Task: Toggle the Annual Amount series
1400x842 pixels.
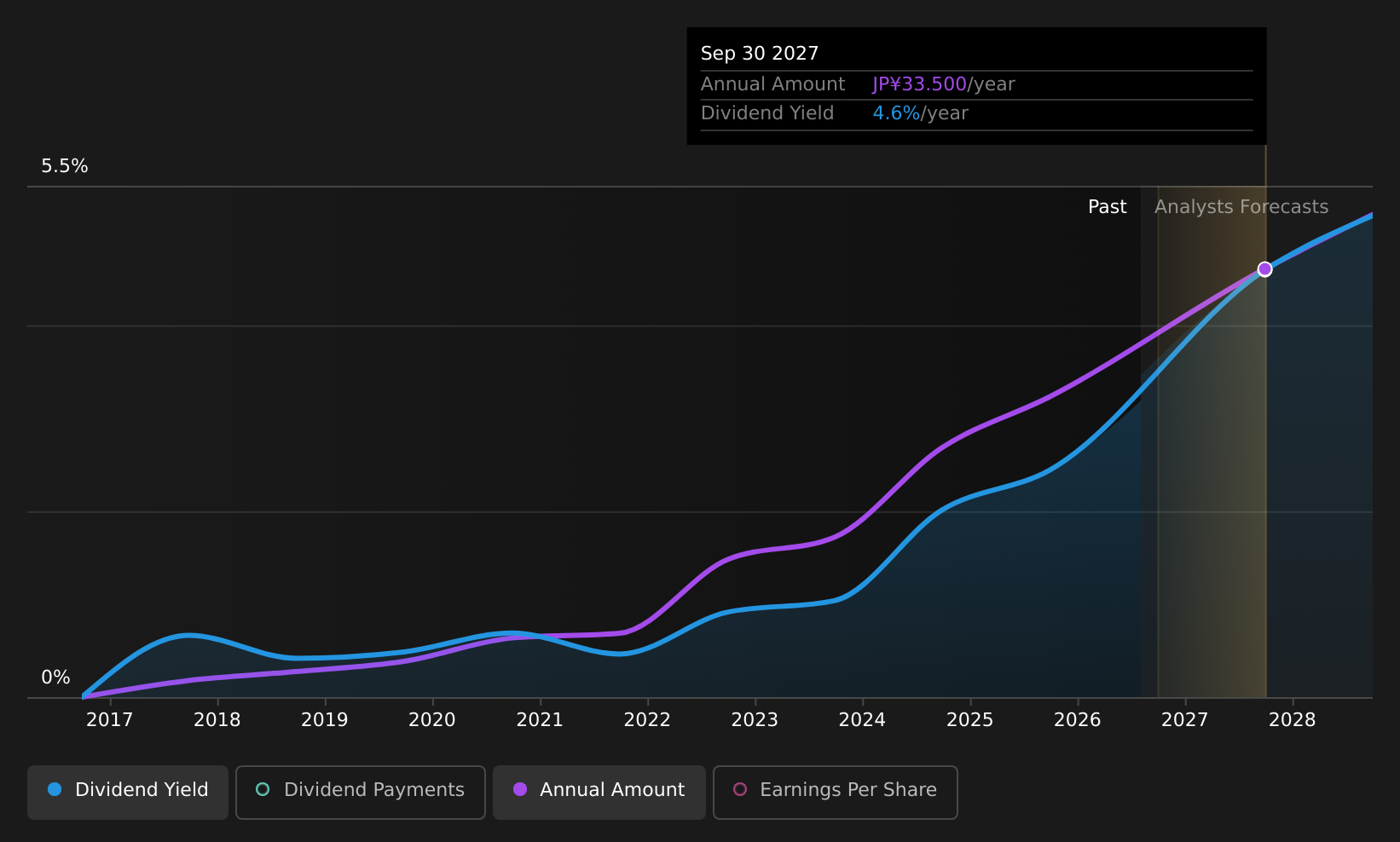Action: point(599,792)
